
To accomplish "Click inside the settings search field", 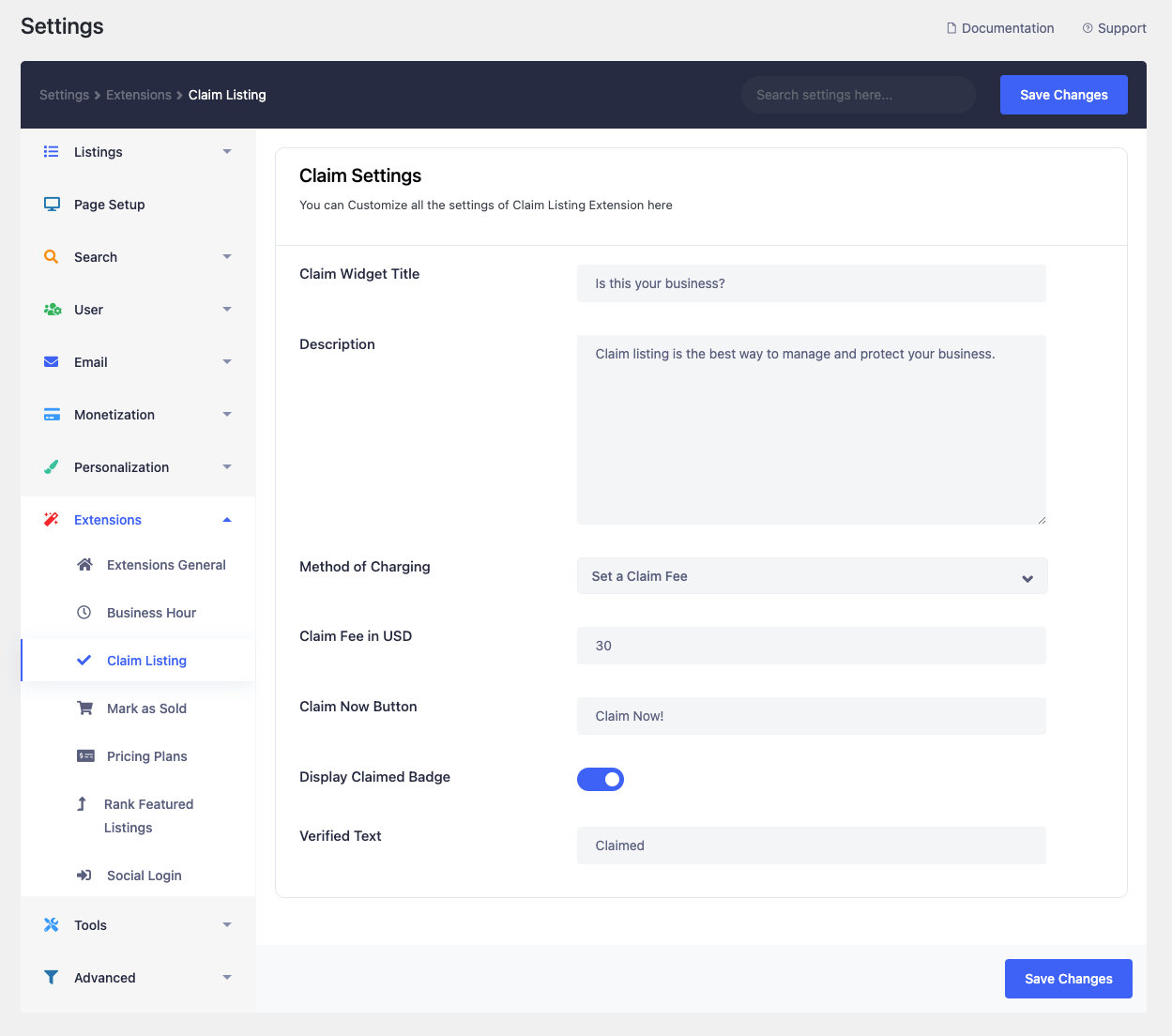I will point(857,94).
